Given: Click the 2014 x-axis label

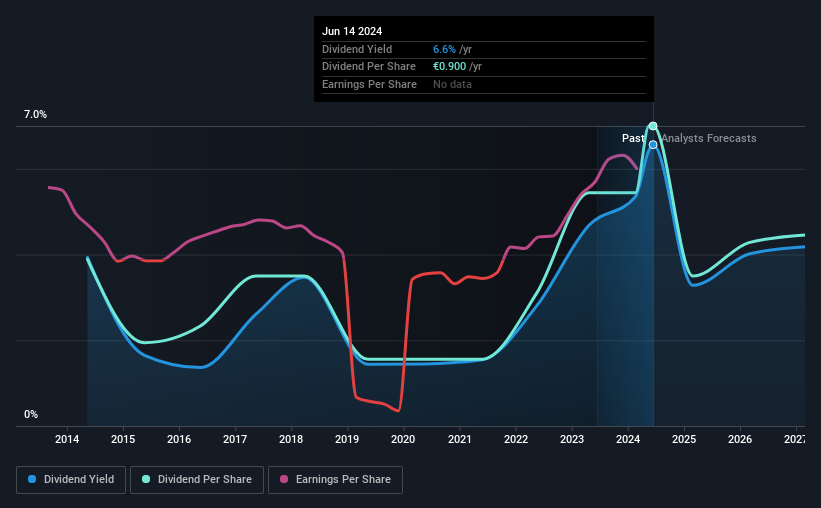Looking at the screenshot, I should click(67, 439).
